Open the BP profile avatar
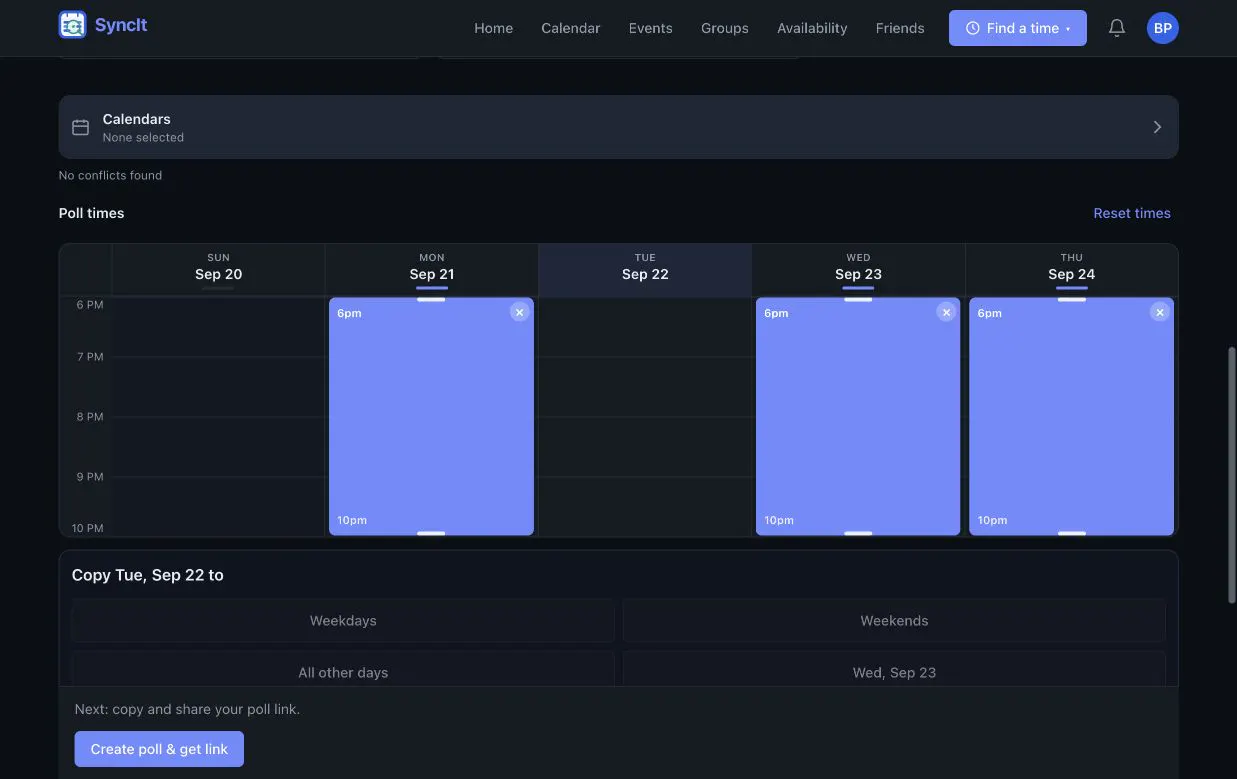1237x779 pixels. coord(1163,28)
